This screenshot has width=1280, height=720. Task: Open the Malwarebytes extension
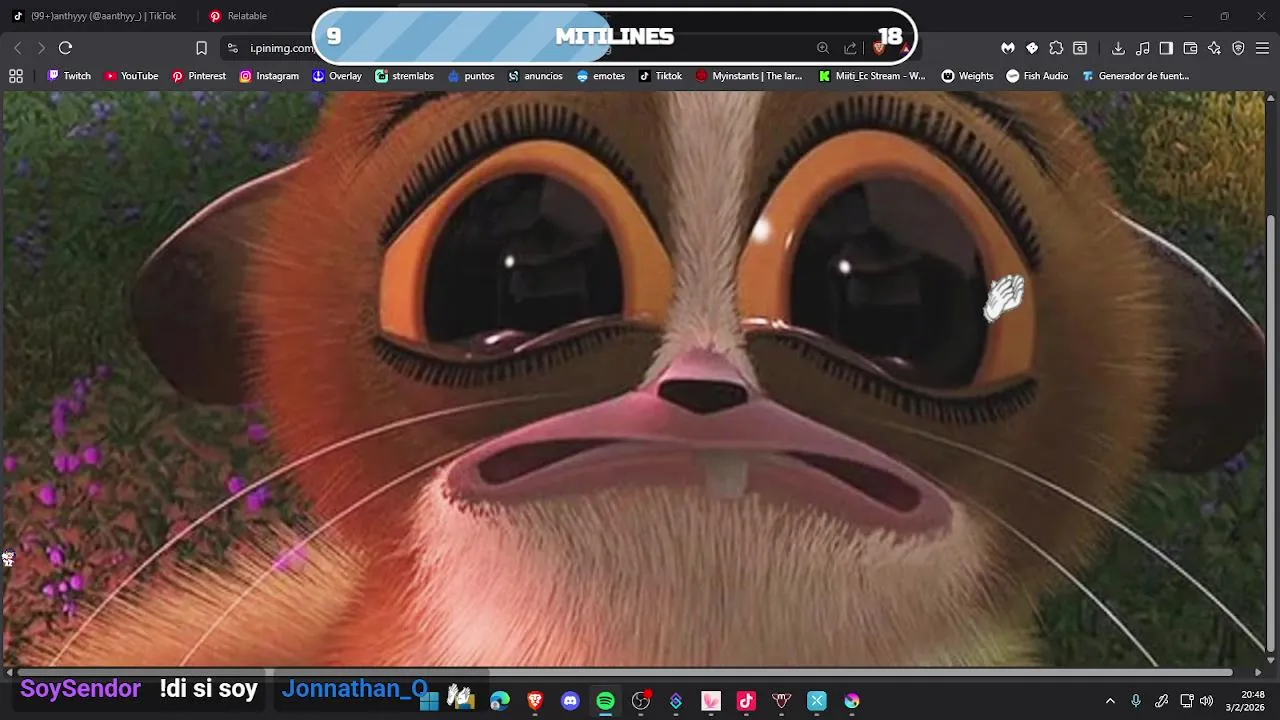pyautogui.click(x=1008, y=48)
